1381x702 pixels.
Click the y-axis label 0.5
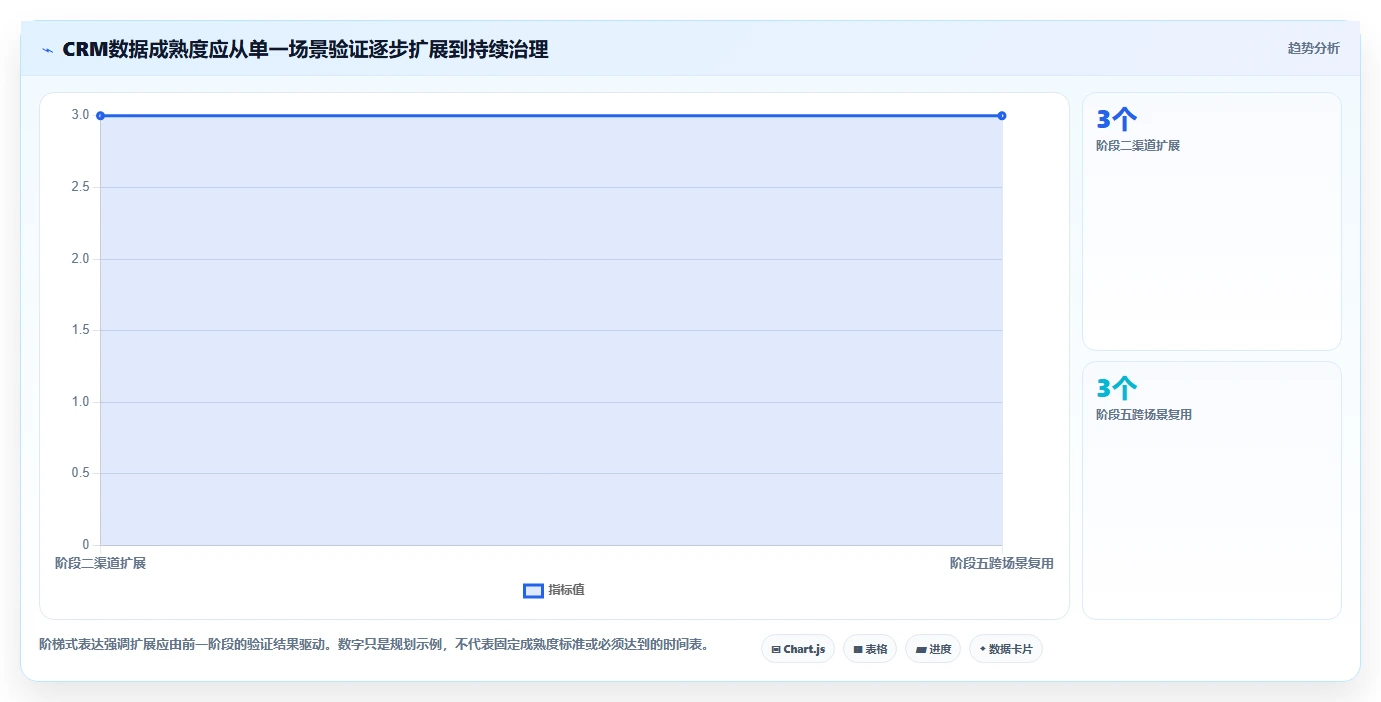coord(80,473)
